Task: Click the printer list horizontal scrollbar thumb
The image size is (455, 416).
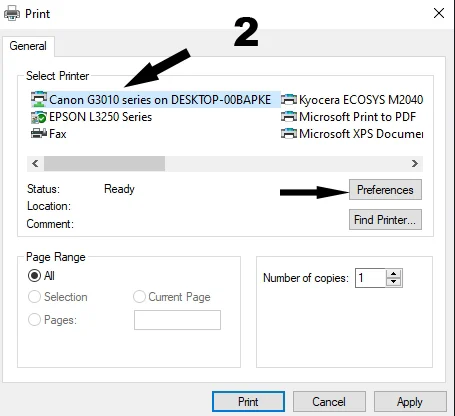Action: (104, 163)
